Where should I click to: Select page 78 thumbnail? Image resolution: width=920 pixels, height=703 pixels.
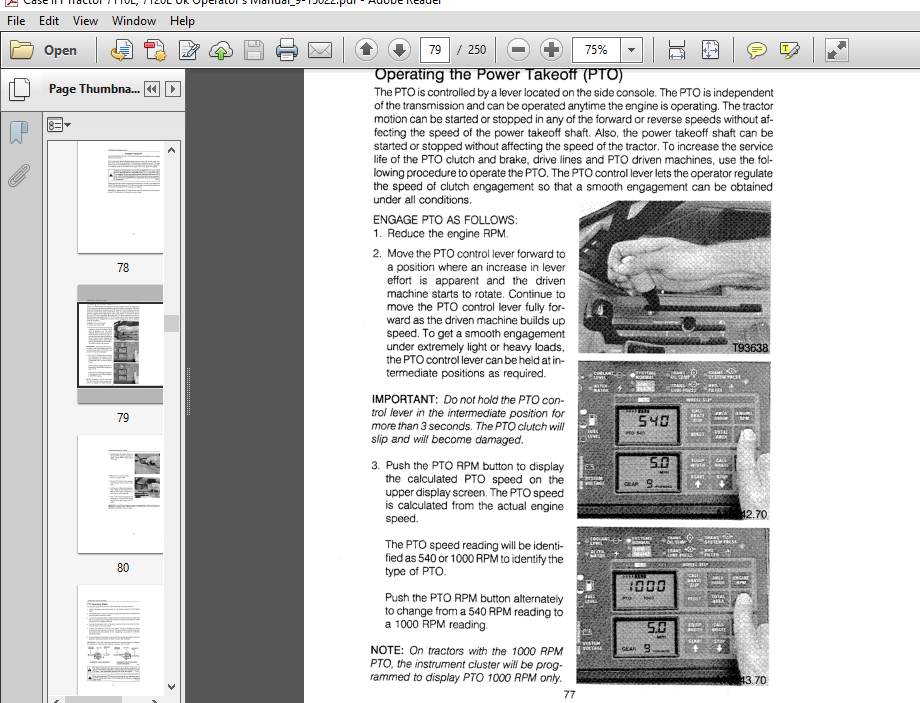(x=120, y=198)
